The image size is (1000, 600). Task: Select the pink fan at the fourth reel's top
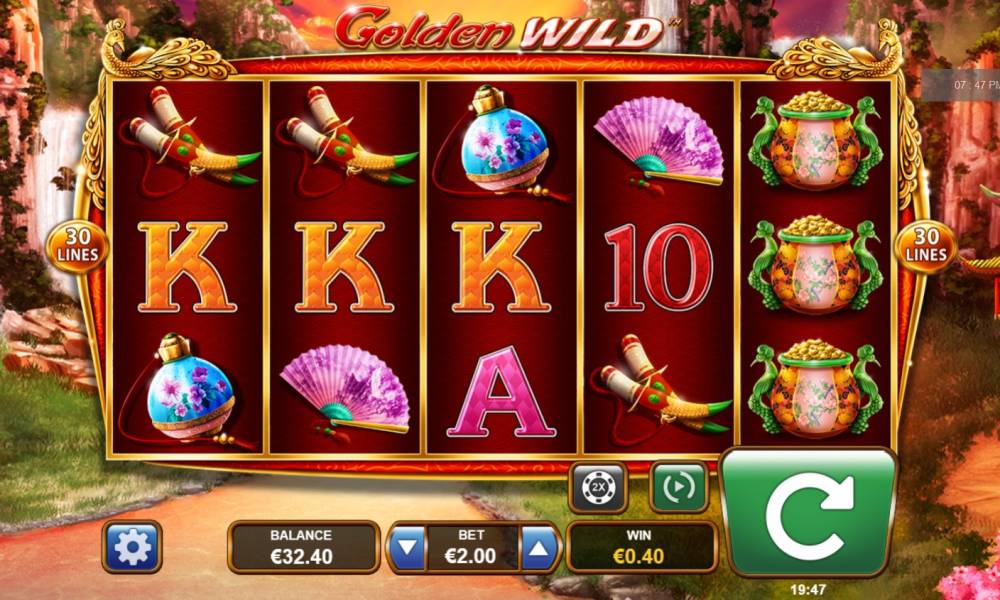658,143
